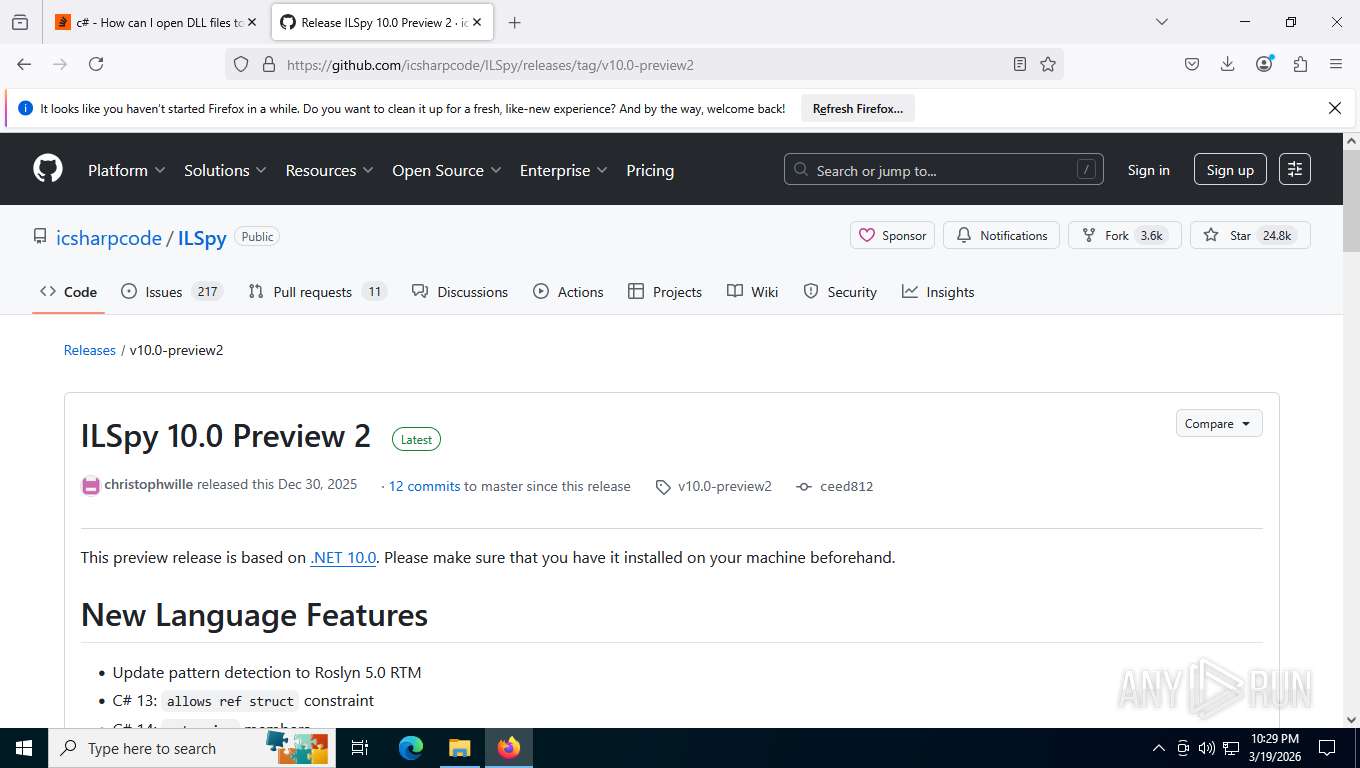The width and height of the screenshot is (1360, 768).
Task: Close the ILSpy release tab
Action: coord(477,22)
